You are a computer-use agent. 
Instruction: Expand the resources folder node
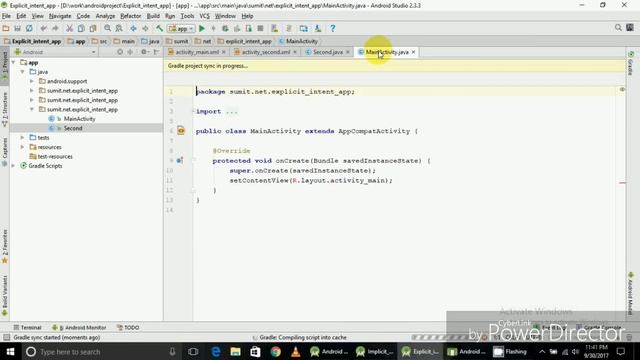coord(22,147)
